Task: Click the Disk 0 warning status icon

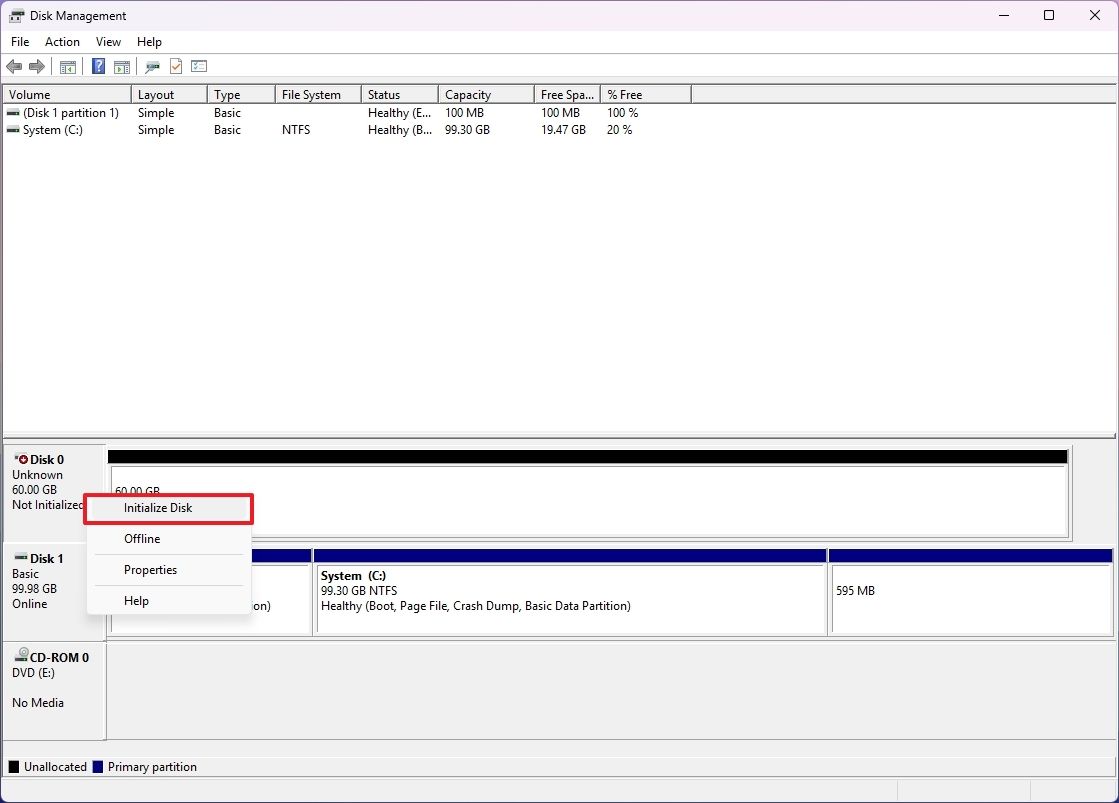Action: (x=21, y=458)
